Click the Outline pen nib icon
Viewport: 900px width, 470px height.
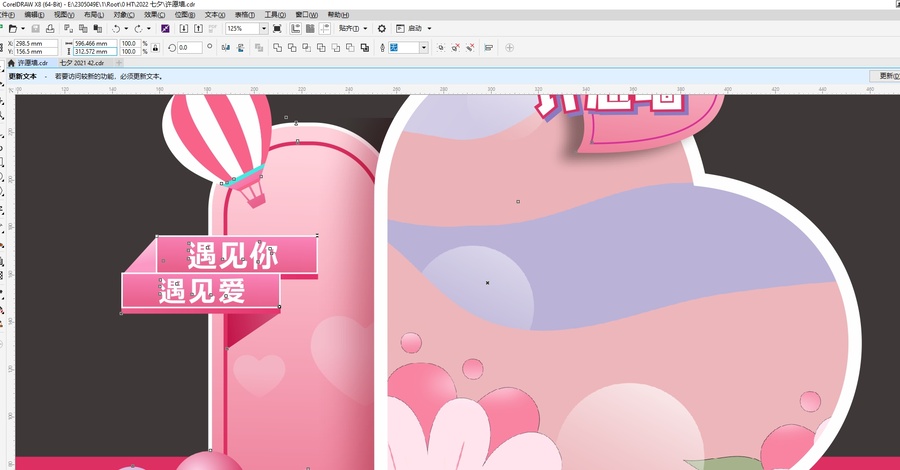pyautogui.click(x=382, y=48)
